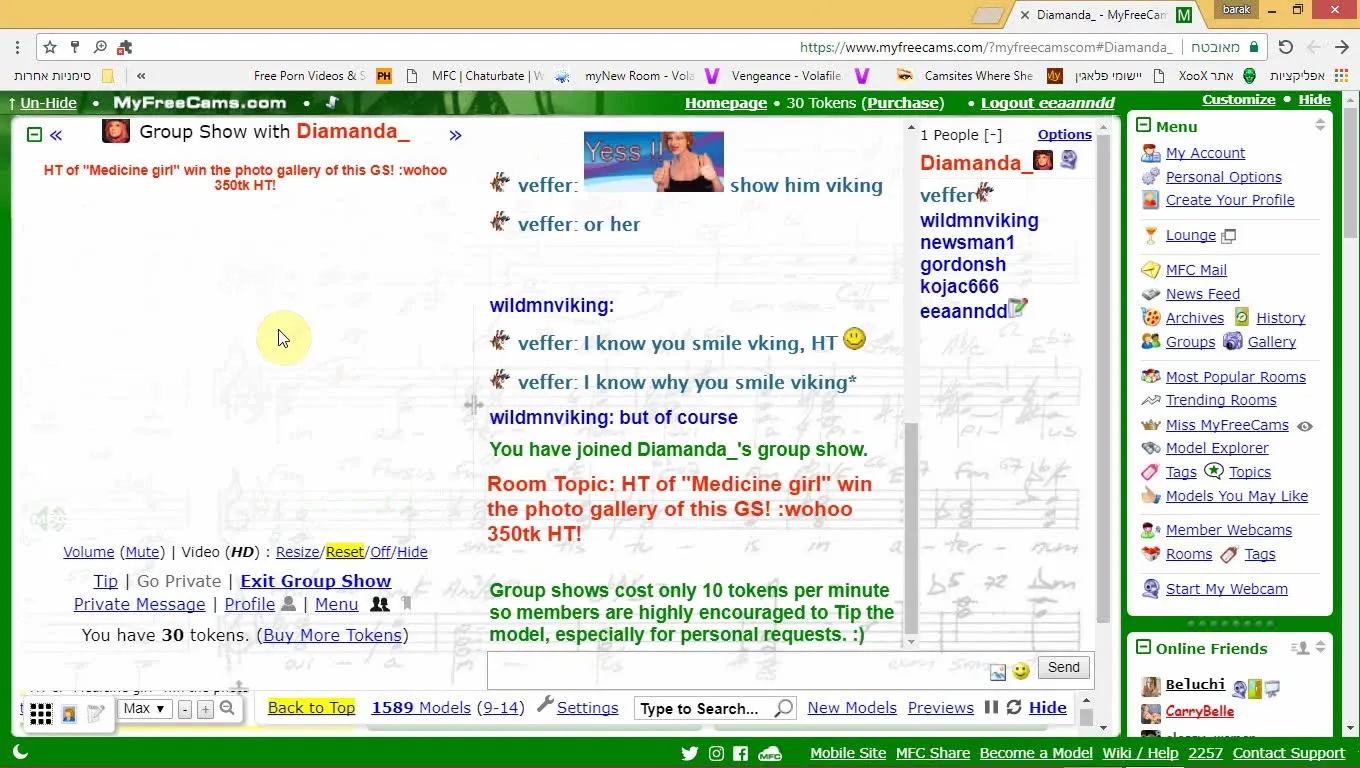Image resolution: width=1360 pixels, height=768 pixels.
Task: Click the Send button
Action: (x=1063, y=668)
